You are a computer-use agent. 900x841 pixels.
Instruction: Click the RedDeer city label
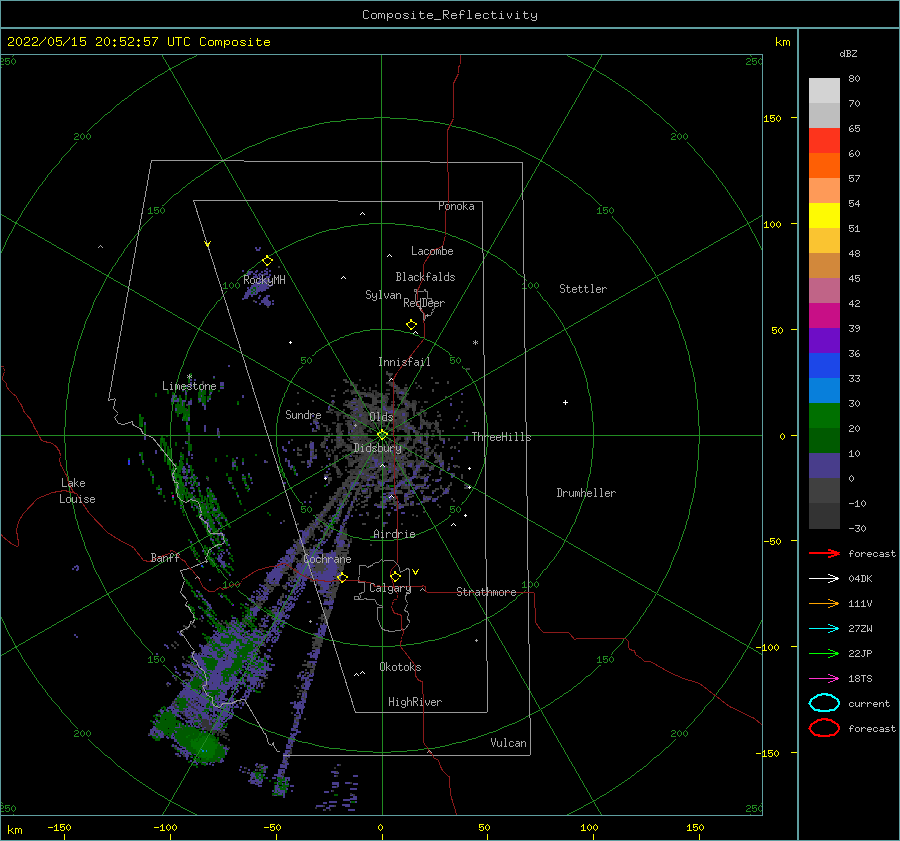coord(424,303)
